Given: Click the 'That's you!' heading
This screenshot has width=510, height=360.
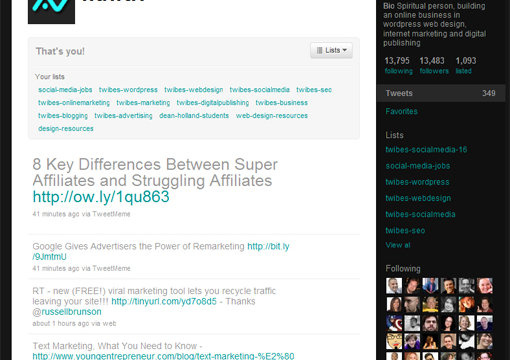Looking at the screenshot, I should pyautogui.click(x=60, y=51).
